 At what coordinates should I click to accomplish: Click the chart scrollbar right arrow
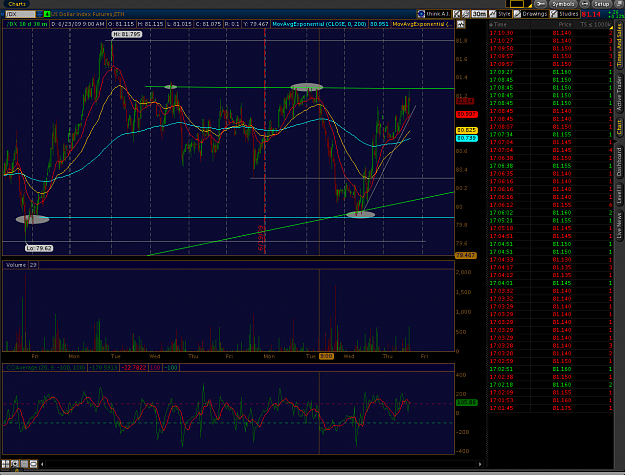coord(480,464)
